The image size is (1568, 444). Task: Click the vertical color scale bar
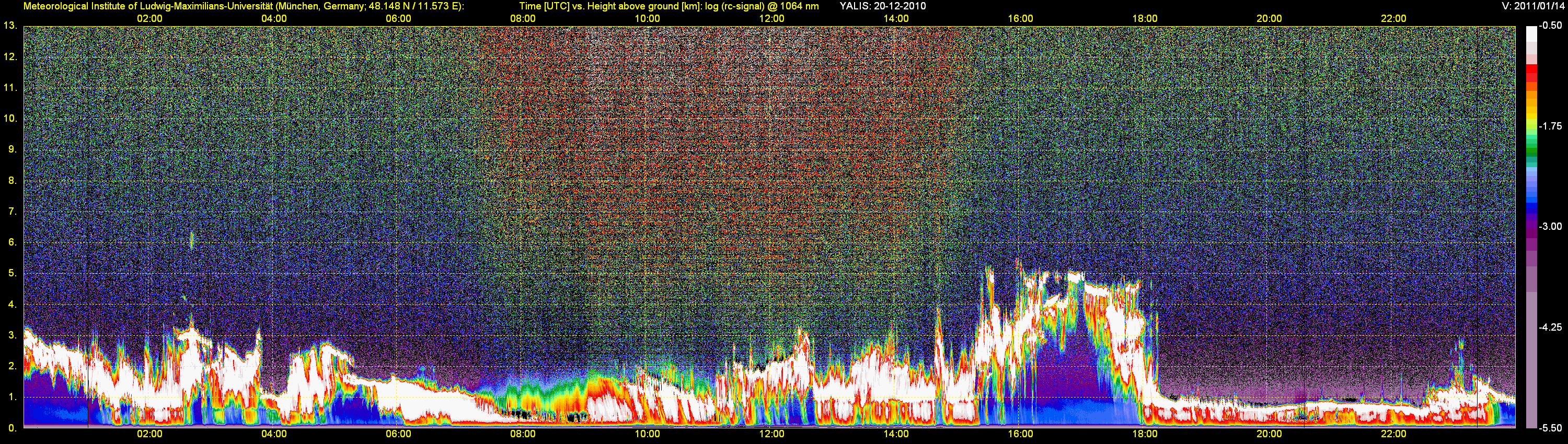[1531, 227]
